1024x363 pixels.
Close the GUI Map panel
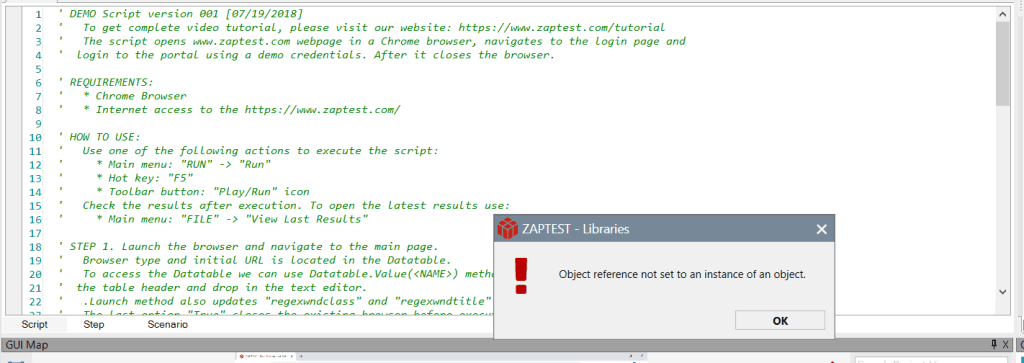click(1007, 345)
